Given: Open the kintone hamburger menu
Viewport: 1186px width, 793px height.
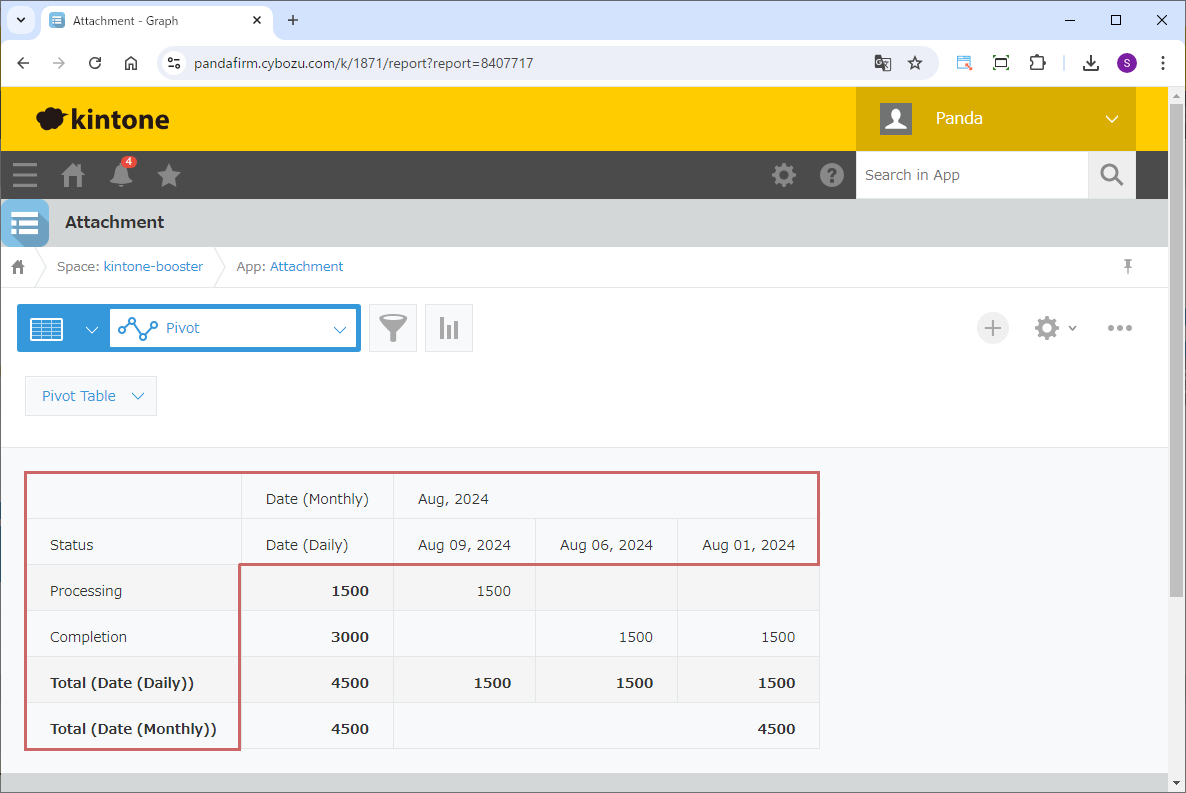Looking at the screenshot, I should click(25, 175).
